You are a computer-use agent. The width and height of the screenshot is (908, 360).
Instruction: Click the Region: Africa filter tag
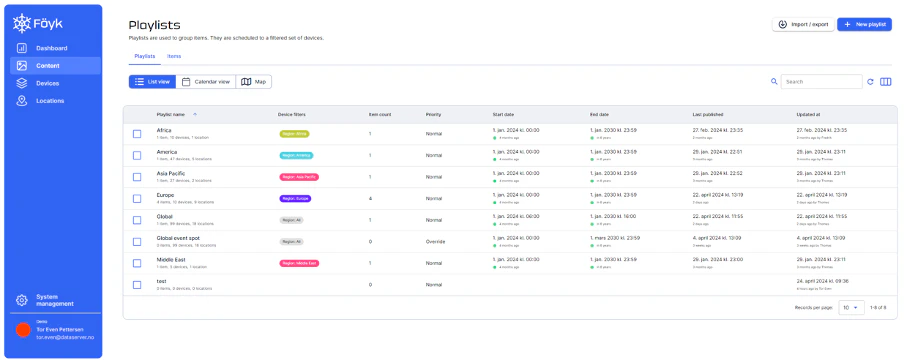(x=294, y=134)
